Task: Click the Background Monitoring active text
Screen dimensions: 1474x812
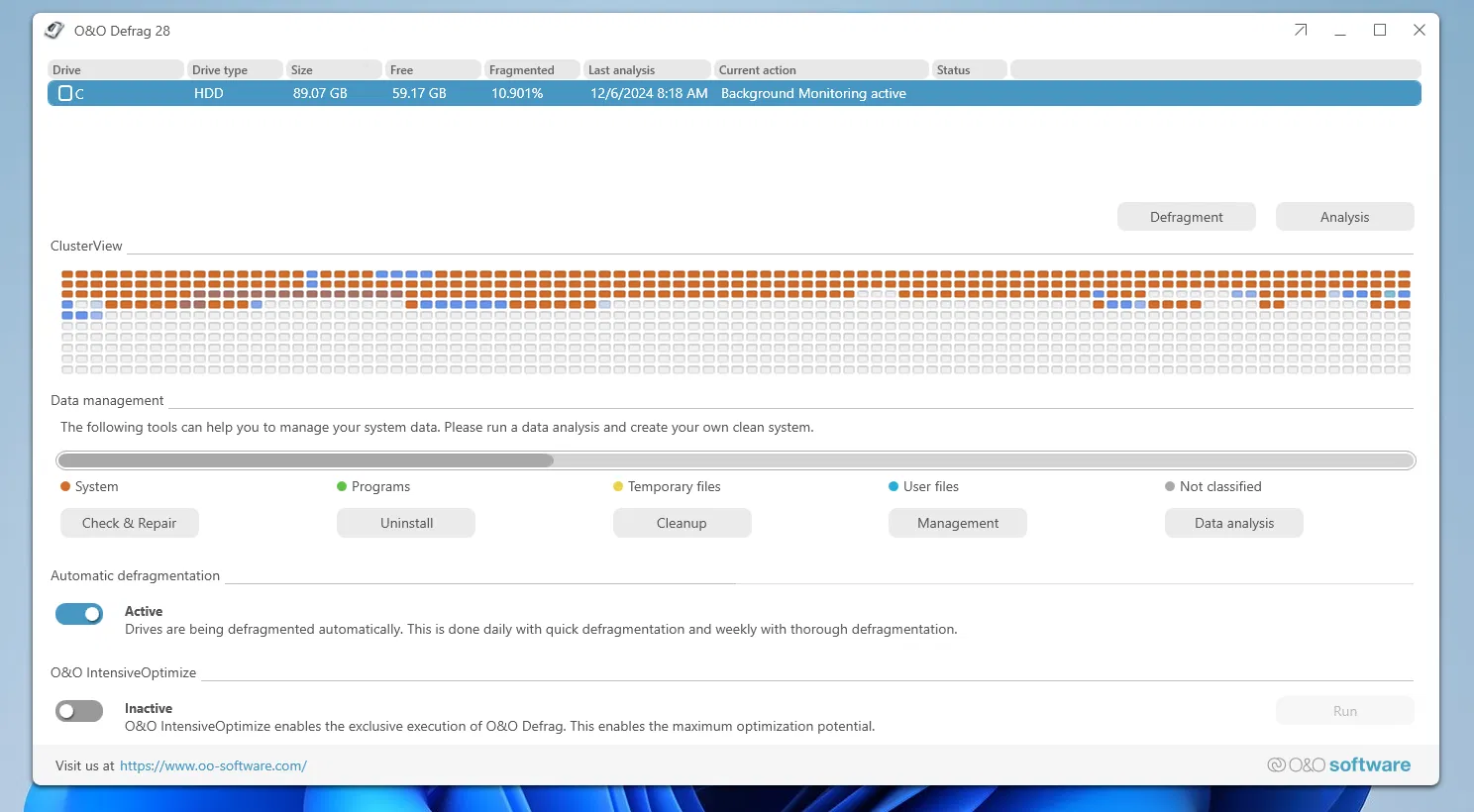Action: (x=813, y=93)
